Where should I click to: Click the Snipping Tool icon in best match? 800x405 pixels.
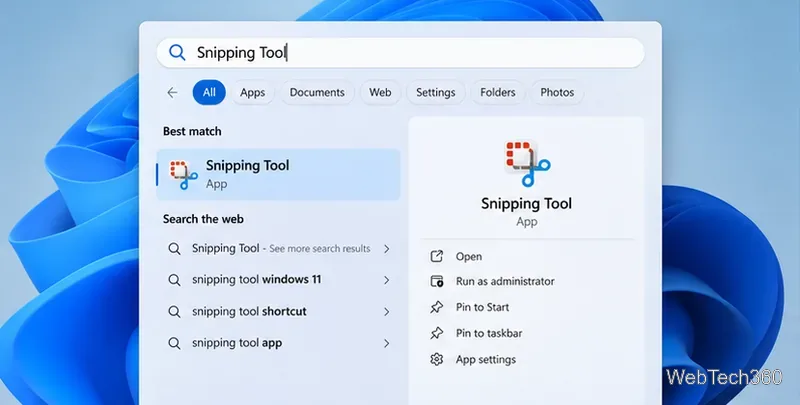pos(183,175)
